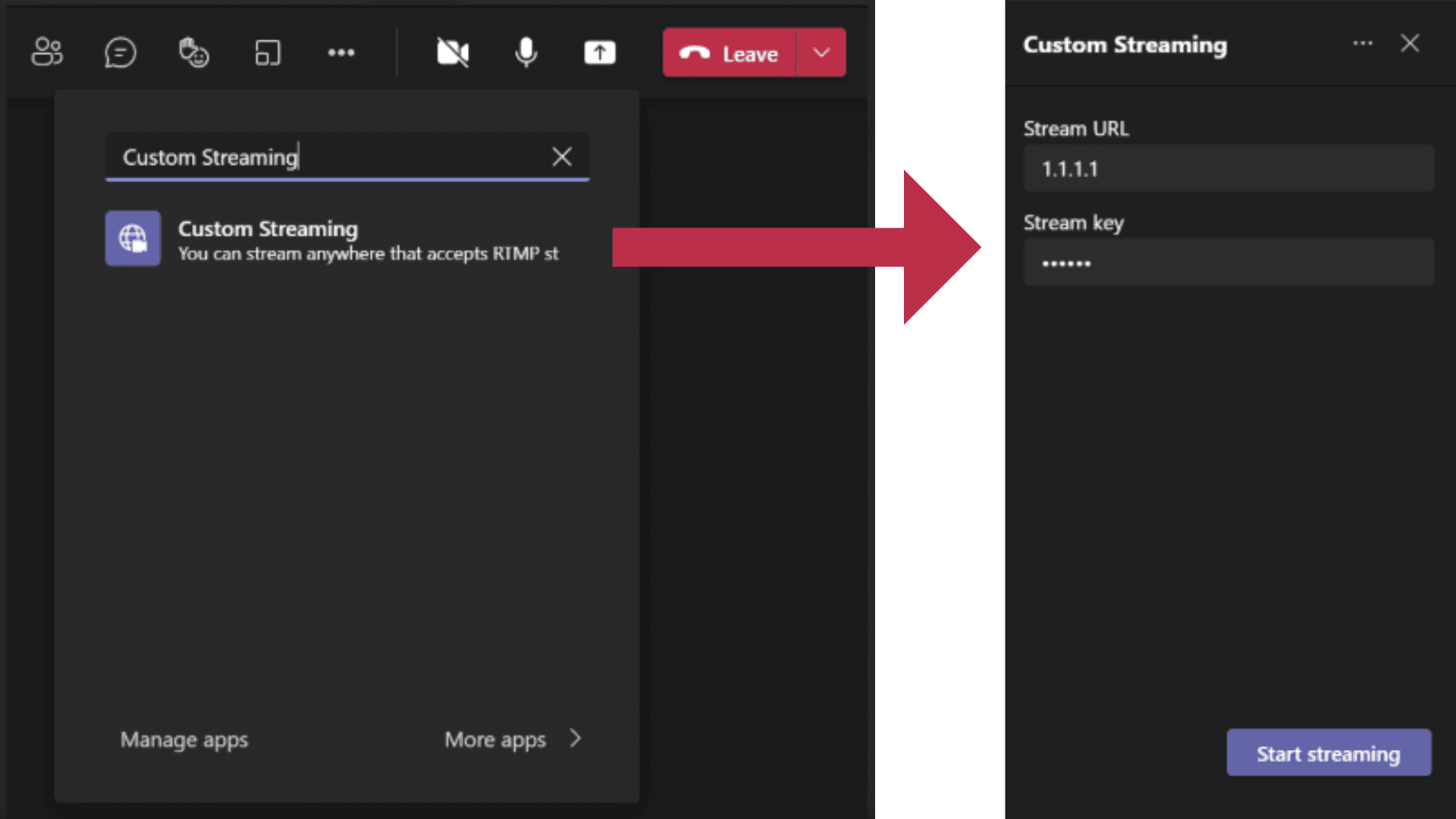The width and height of the screenshot is (1456, 819).
Task: Click the Stream URL input field
Action: [x=1228, y=168]
